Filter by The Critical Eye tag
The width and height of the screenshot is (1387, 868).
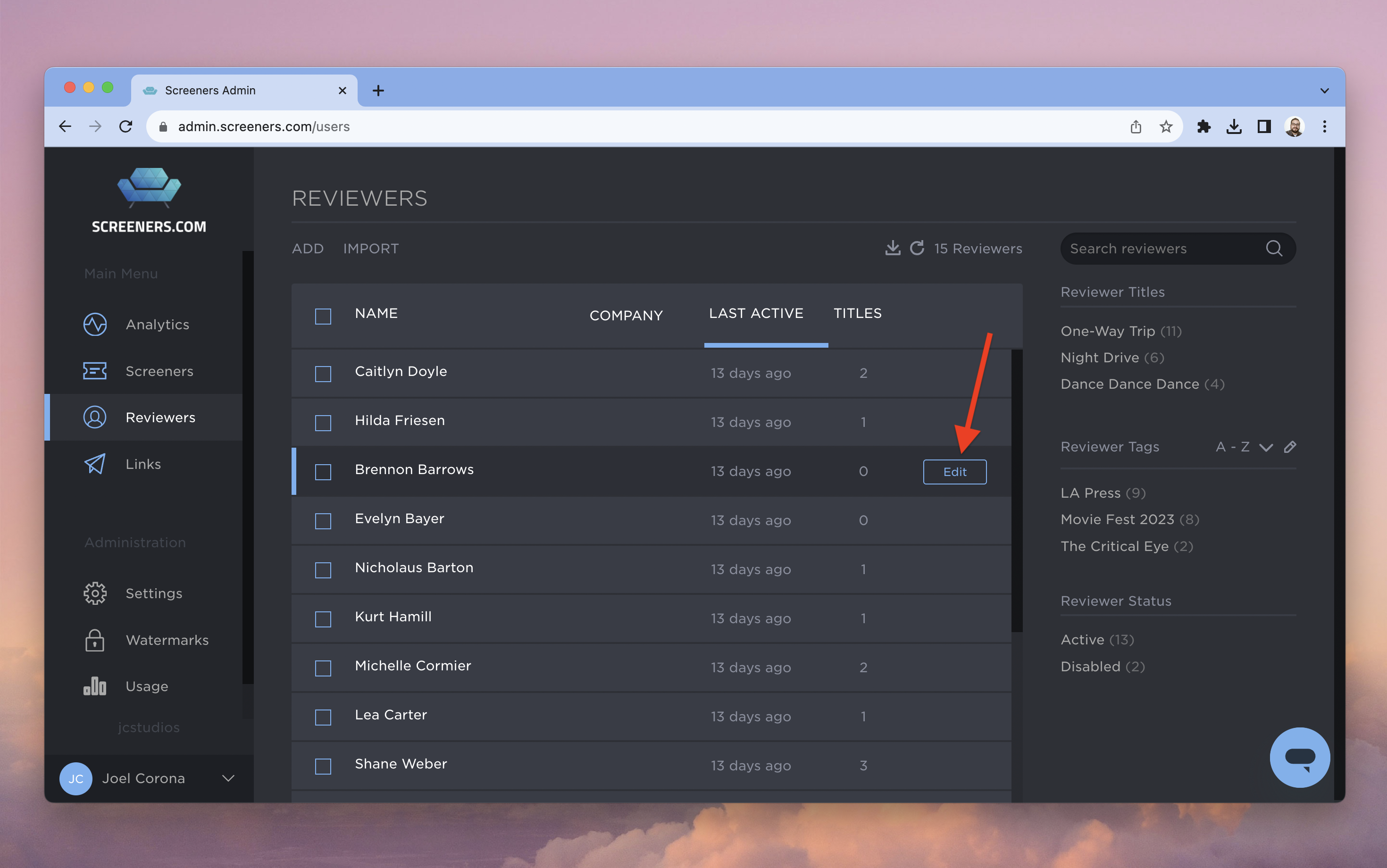coord(1127,547)
